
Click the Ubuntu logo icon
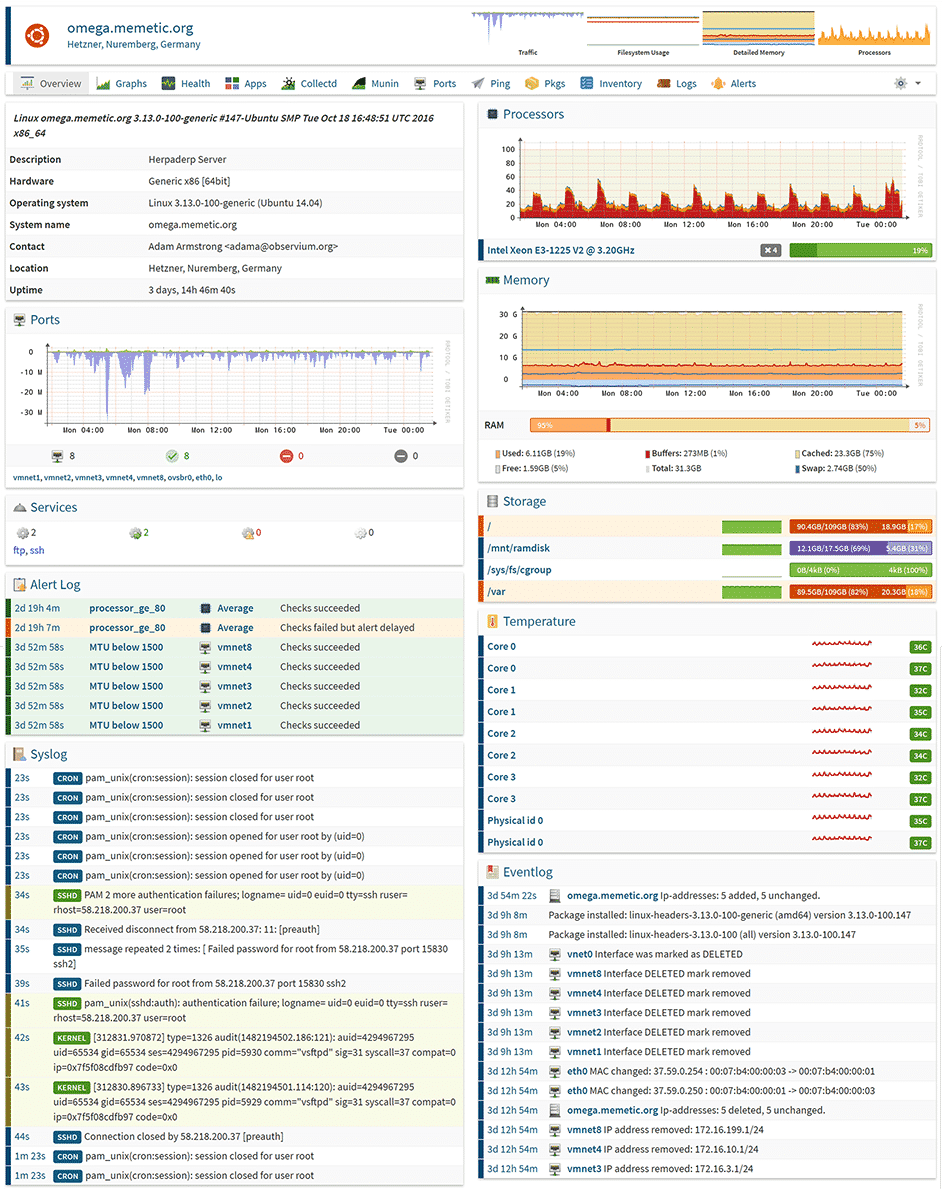coord(38,35)
